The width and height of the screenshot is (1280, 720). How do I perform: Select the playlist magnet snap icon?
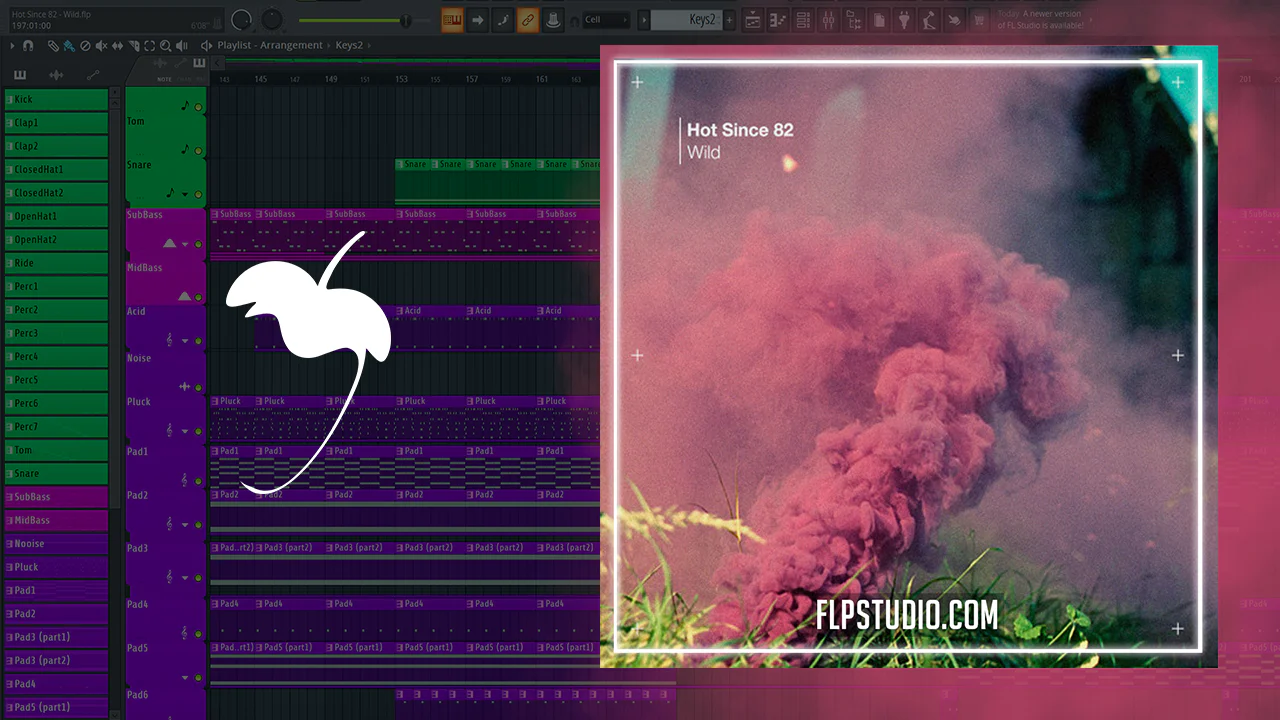point(28,46)
